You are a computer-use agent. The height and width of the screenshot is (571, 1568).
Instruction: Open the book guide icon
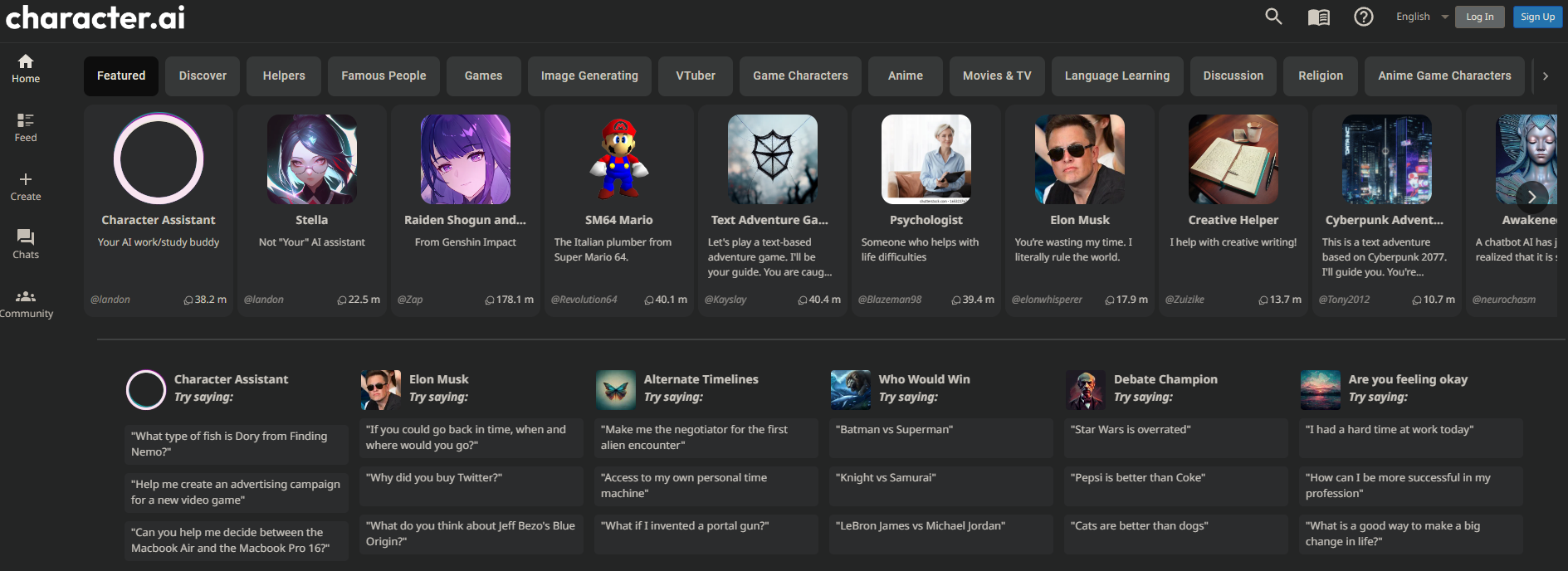coord(1318,17)
